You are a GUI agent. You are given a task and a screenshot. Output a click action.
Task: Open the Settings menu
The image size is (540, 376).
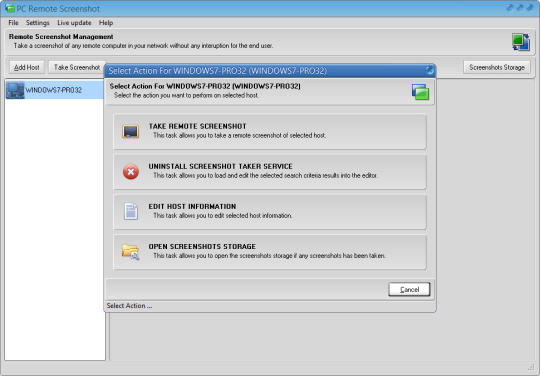click(x=38, y=23)
